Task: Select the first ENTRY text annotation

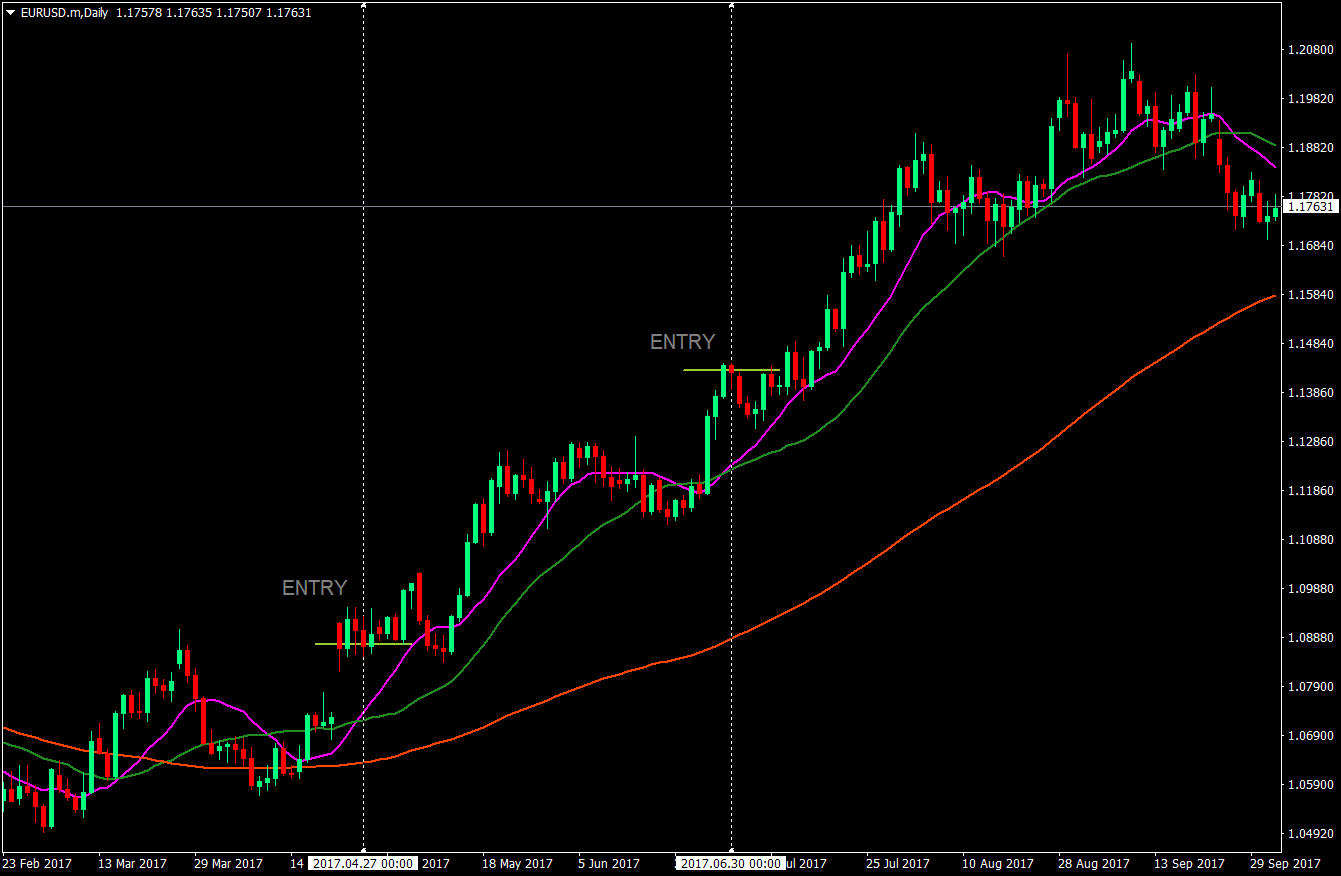Action: (314, 588)
